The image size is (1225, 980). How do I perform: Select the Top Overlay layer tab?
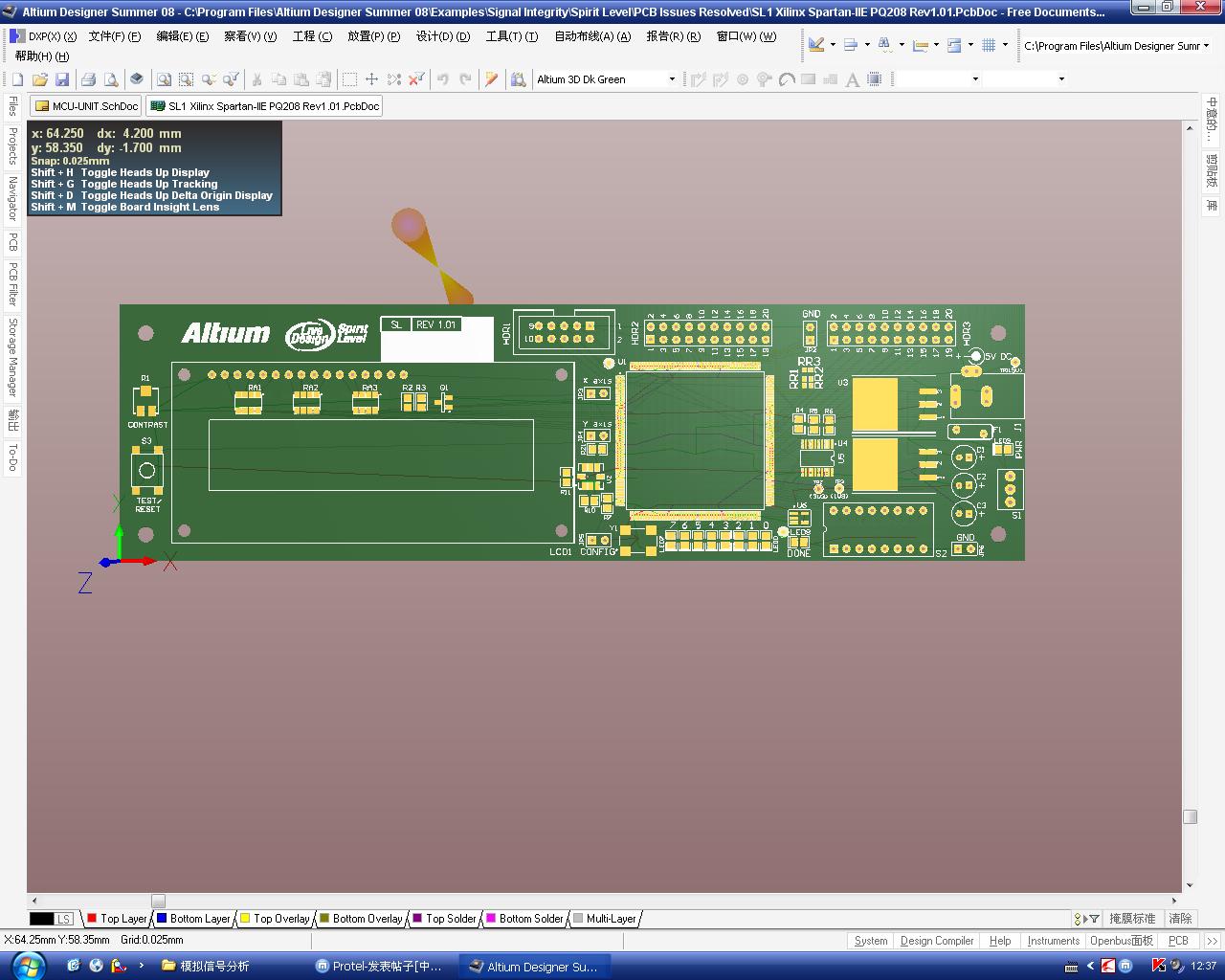click(275, 919)
